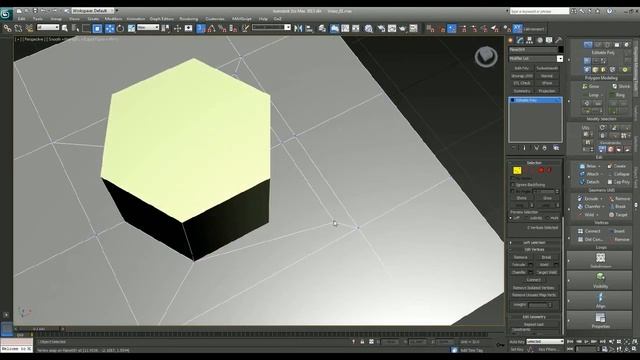Viewport: 640px width, 360px height.
Task: Open the reference coordinate system View dropdown
Action: (148, 27)
